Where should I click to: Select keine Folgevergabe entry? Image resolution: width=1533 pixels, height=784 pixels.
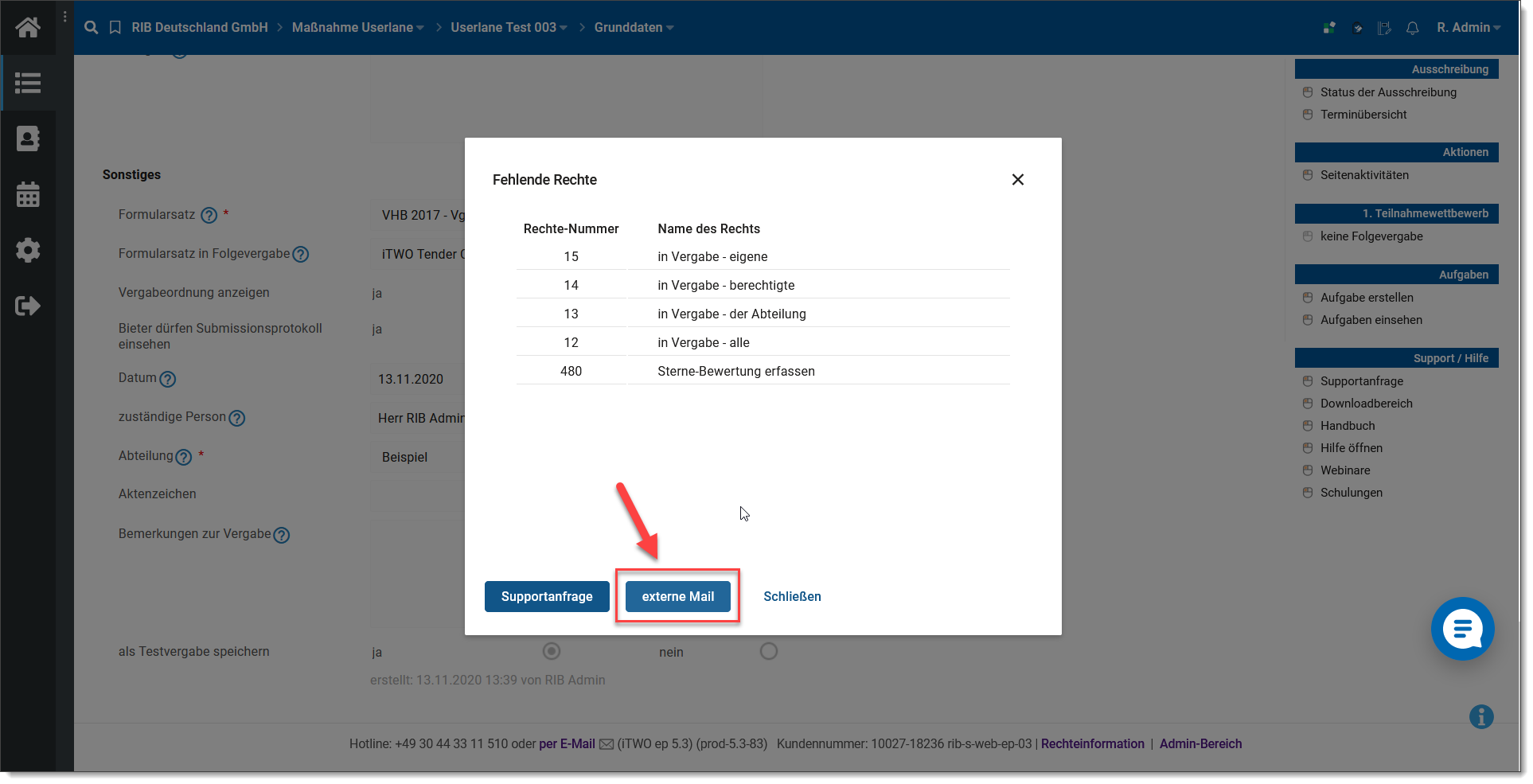pos(1371,236)
